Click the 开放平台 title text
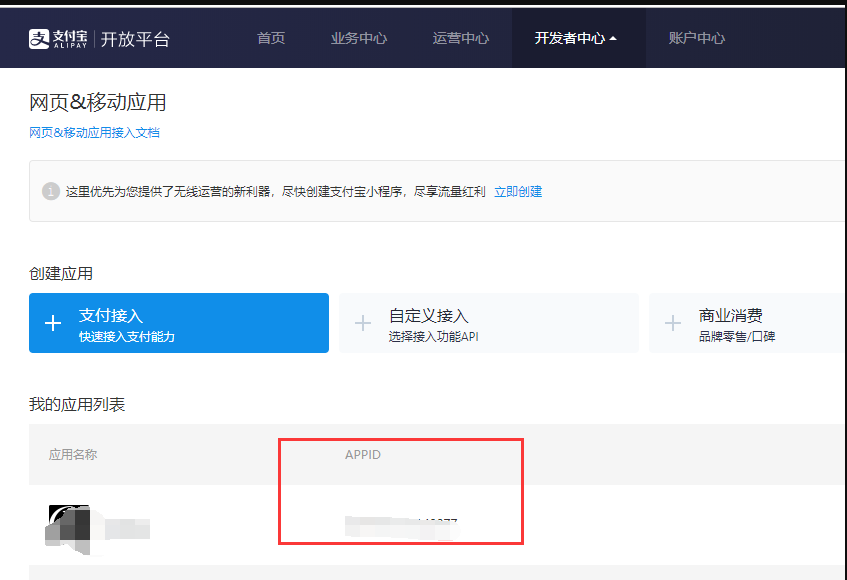Screen dimensions: 847x580 (x=135, y=39)
